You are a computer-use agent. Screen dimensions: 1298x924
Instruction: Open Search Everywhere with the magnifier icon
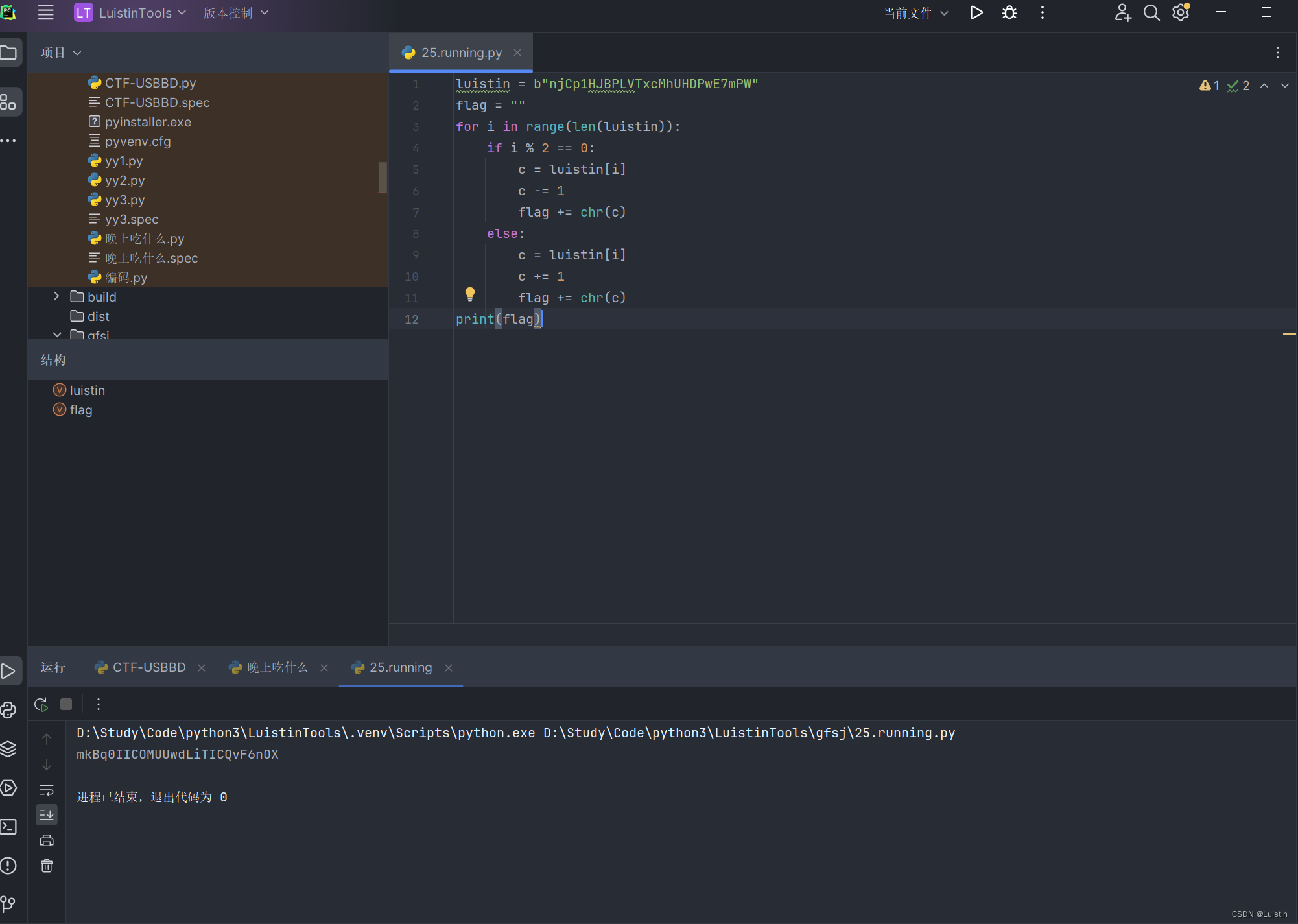tap(1151, 12)
